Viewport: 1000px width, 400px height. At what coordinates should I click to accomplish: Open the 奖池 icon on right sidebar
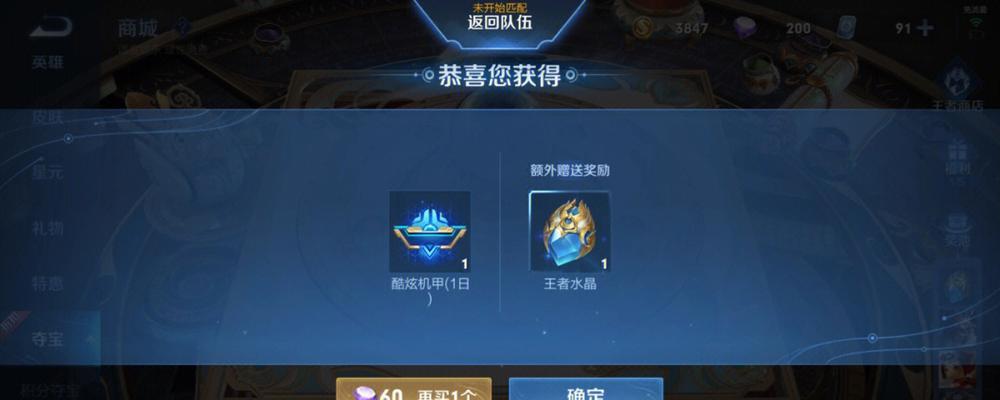coord(959,230)
